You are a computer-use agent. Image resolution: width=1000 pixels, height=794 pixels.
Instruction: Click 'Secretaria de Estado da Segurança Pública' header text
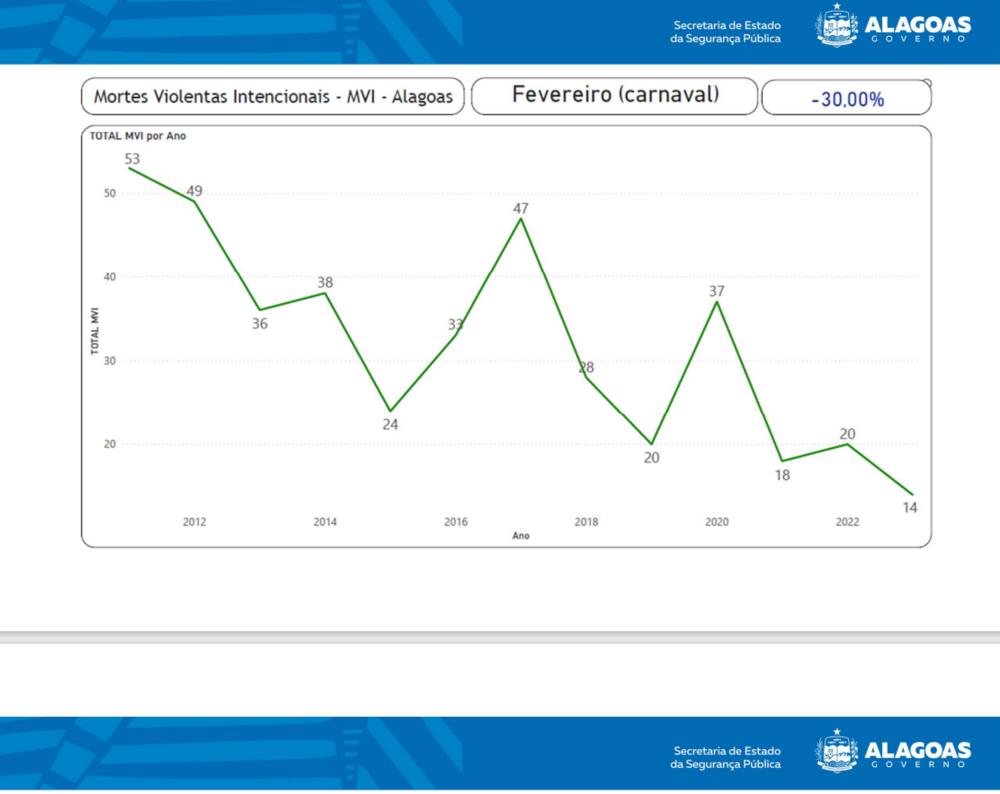pyautogui.click(x=726, y=31)
